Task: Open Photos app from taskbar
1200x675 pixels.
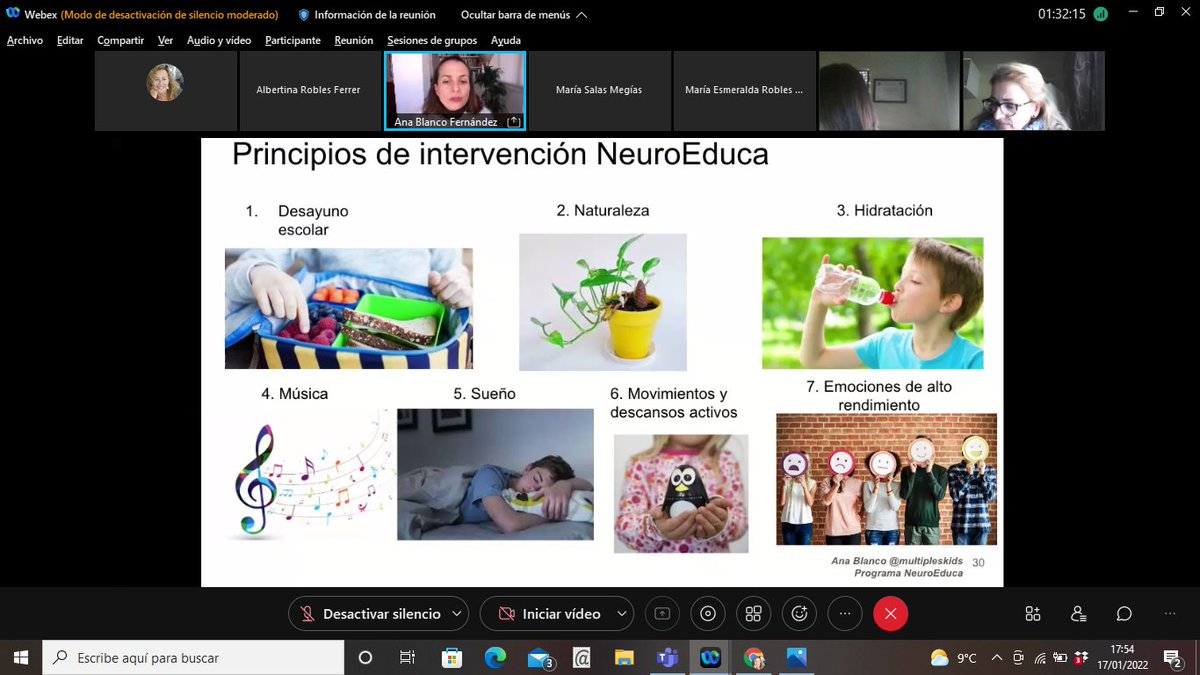Action: coord(796,657)
